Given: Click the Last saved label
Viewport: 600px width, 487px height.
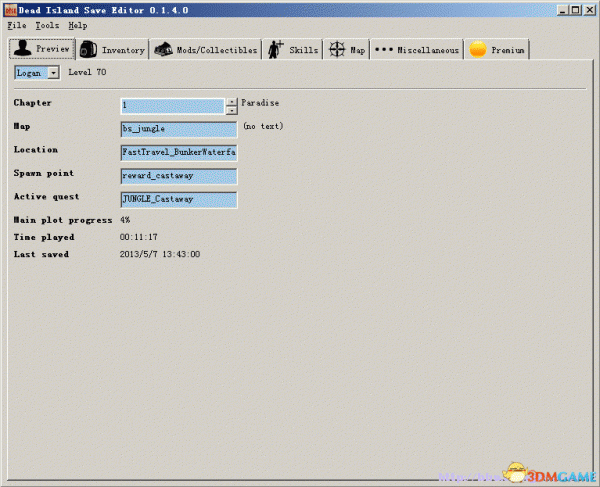Looking at the screenshot, I should [41, 254].
